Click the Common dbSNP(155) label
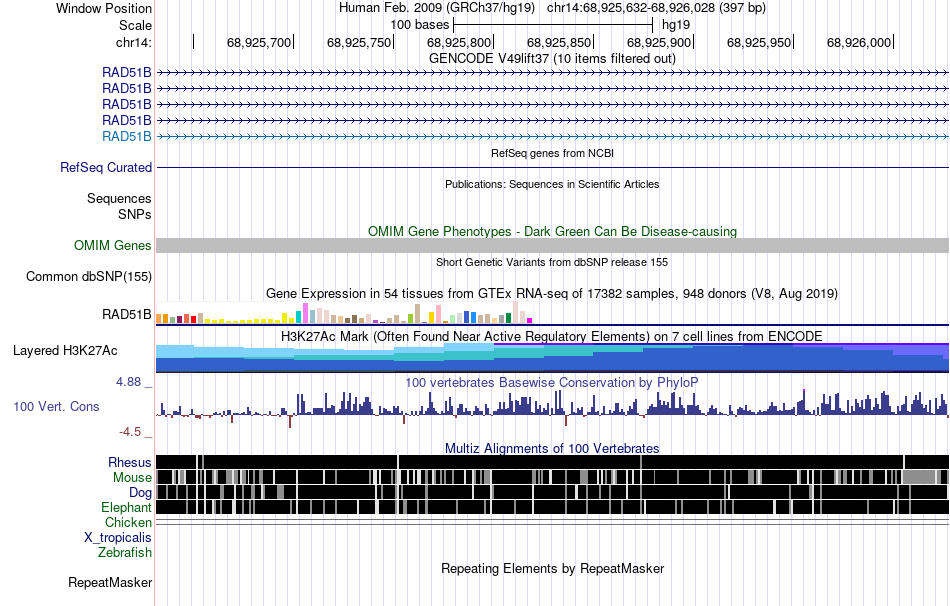 pos(89,276)
